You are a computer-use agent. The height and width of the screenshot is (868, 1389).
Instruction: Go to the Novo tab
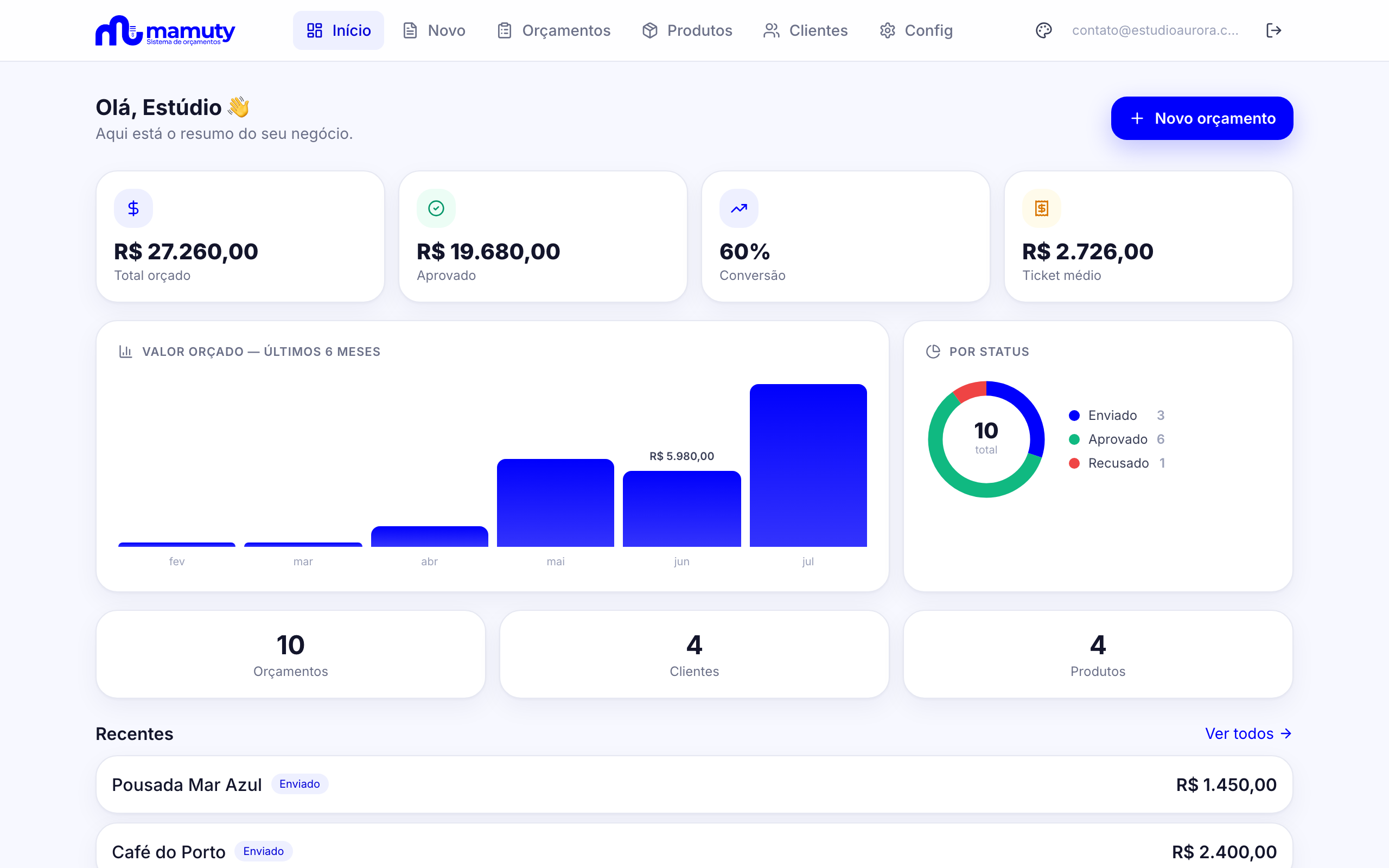tap(434, 30)
